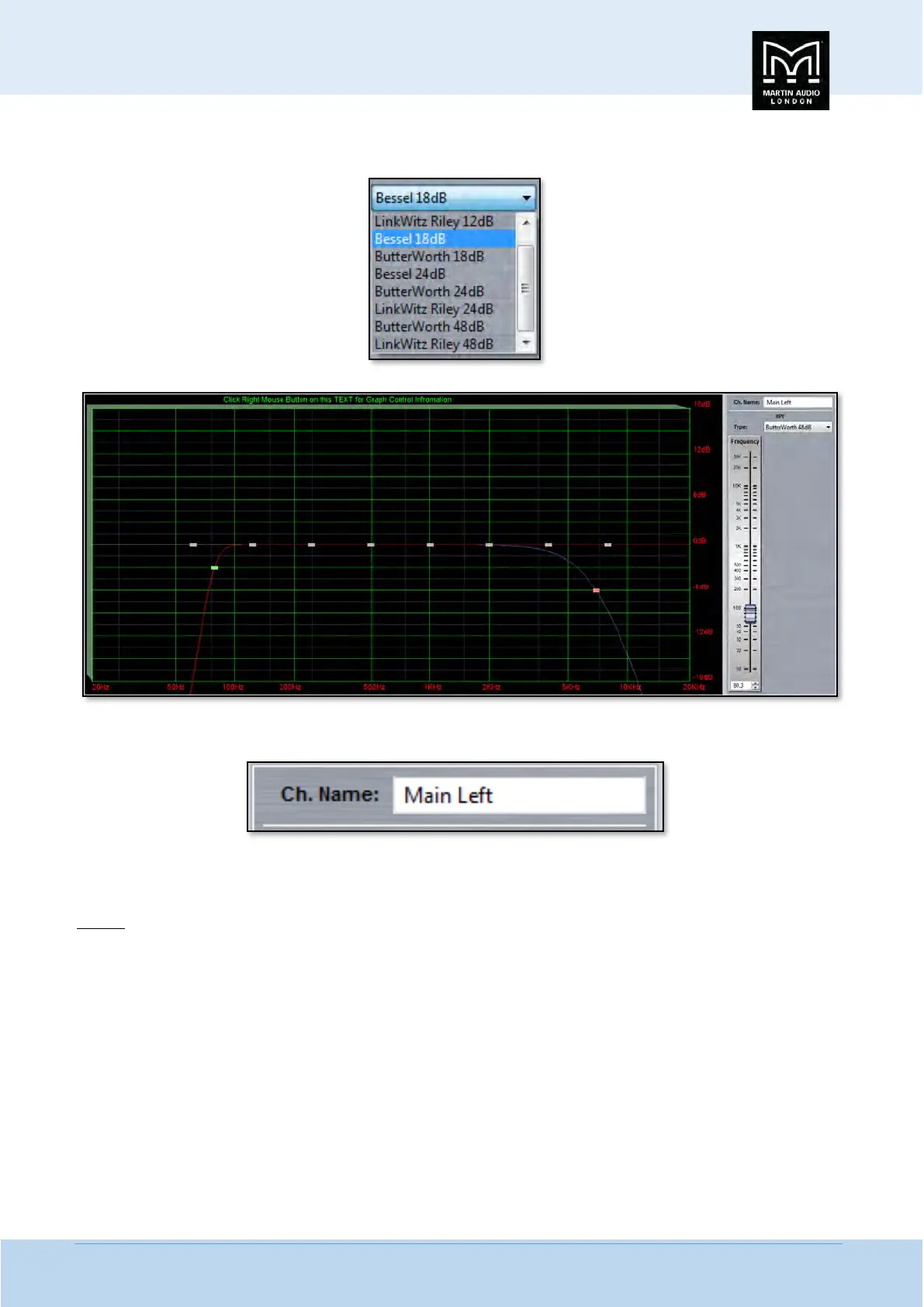This screenshot has height=1307, width=924.
Task: Choose LinkWitz Riley 48dB list entry
Action: click(x=443, y=344)
